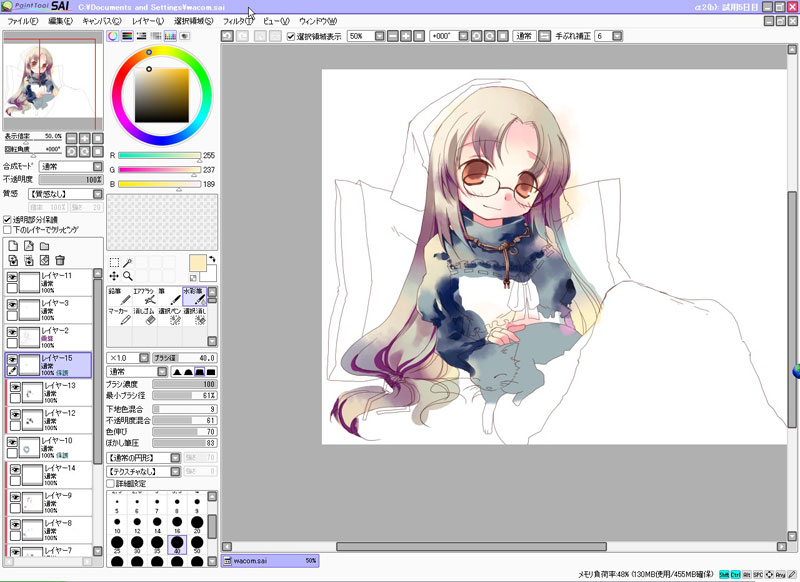
Task: Open the ×1.0 brush size multiplier dropdown
Action: 128,358
